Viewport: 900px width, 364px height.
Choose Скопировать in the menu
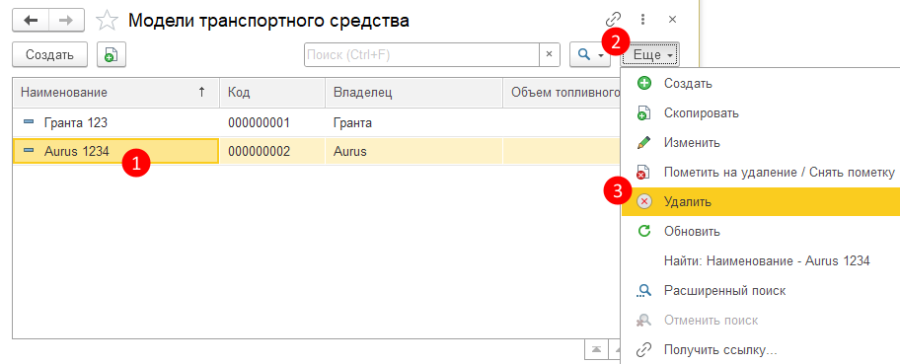pos(761,113)
